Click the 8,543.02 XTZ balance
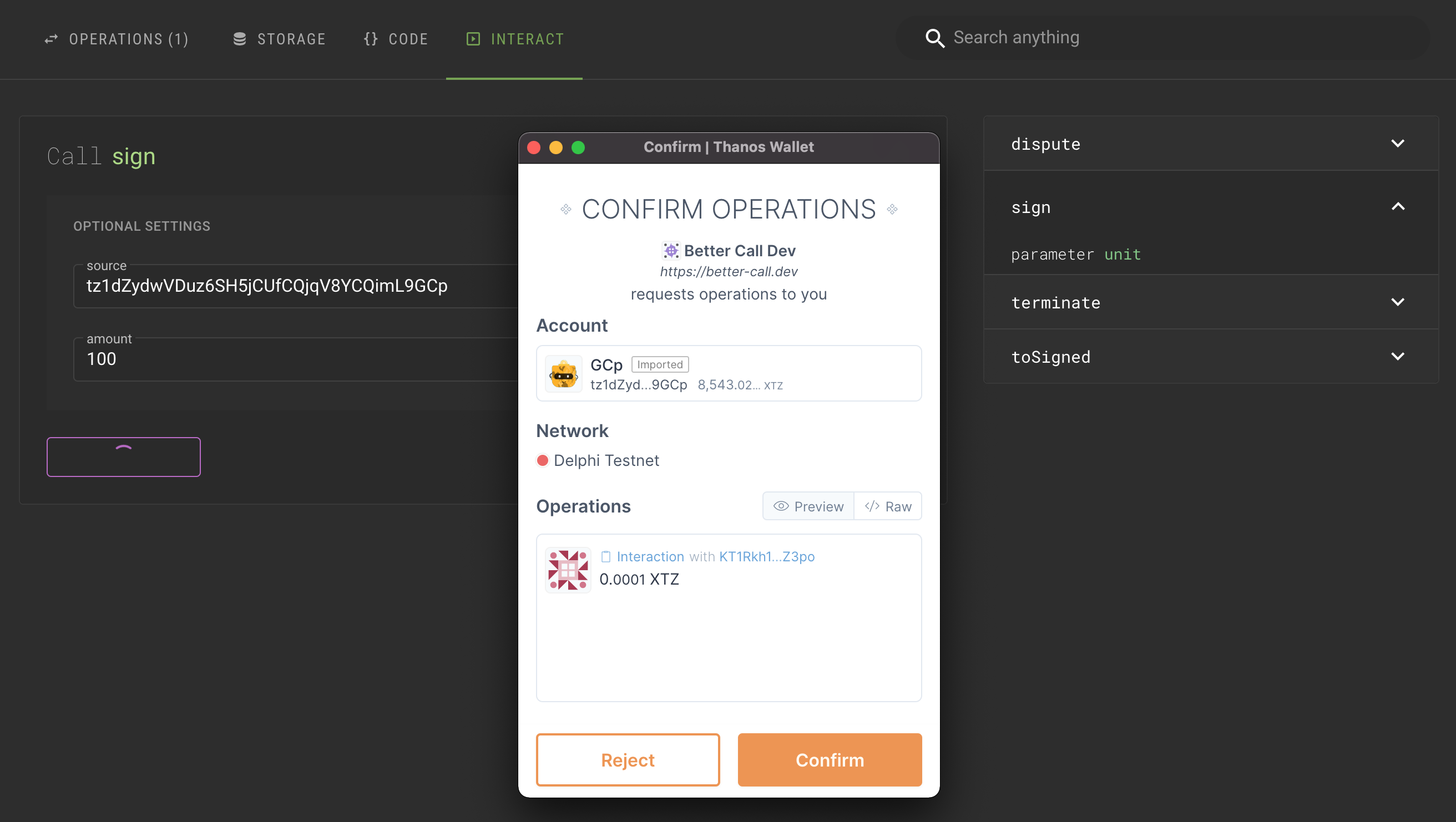This screenshot has width=1456, height=822. coord(740,385)
